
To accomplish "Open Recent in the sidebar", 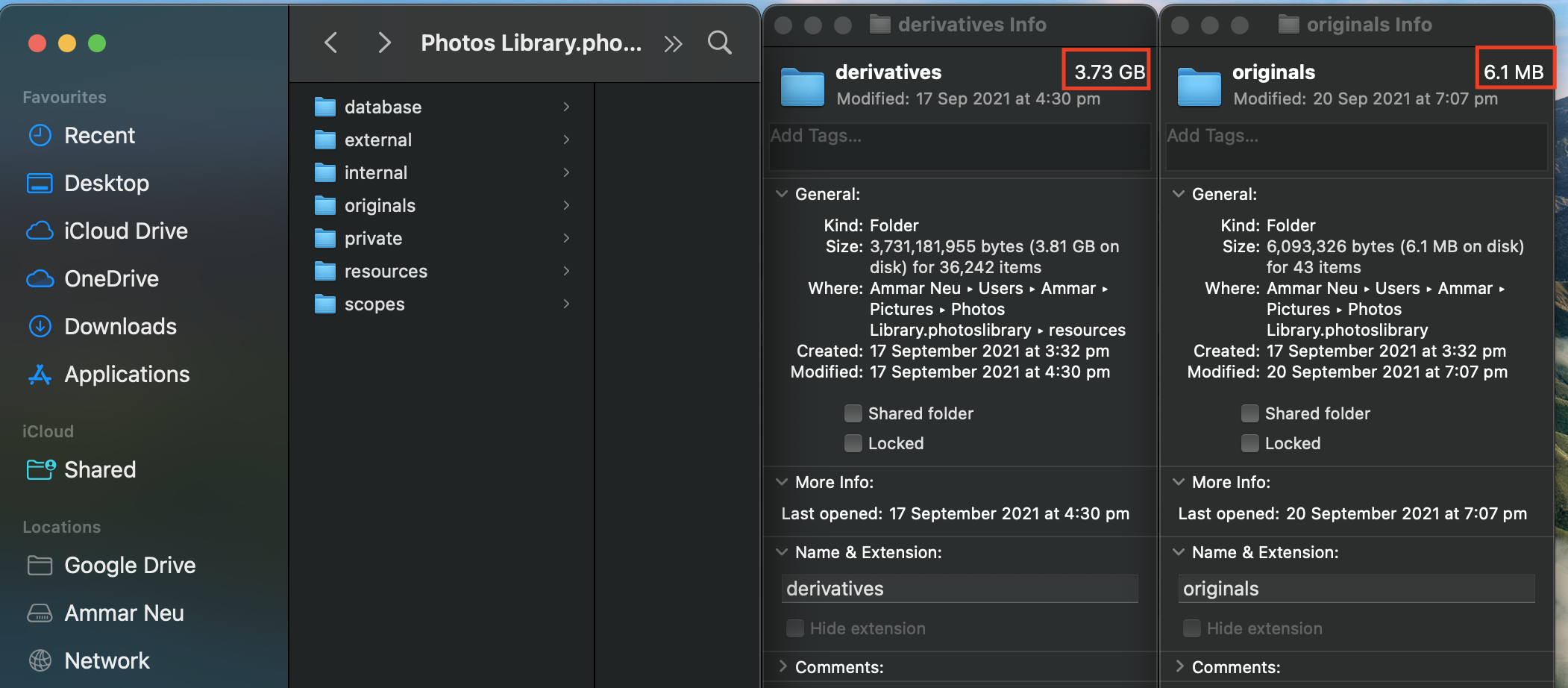I will 99,136.
